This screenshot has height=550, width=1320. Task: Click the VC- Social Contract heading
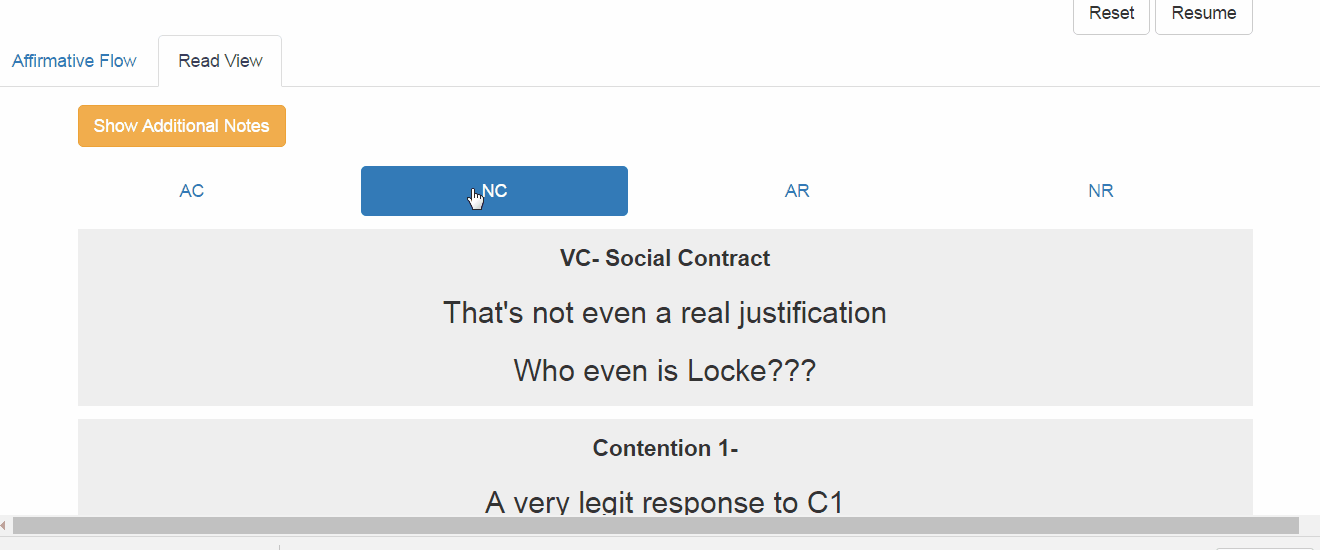tap(665, 258)
